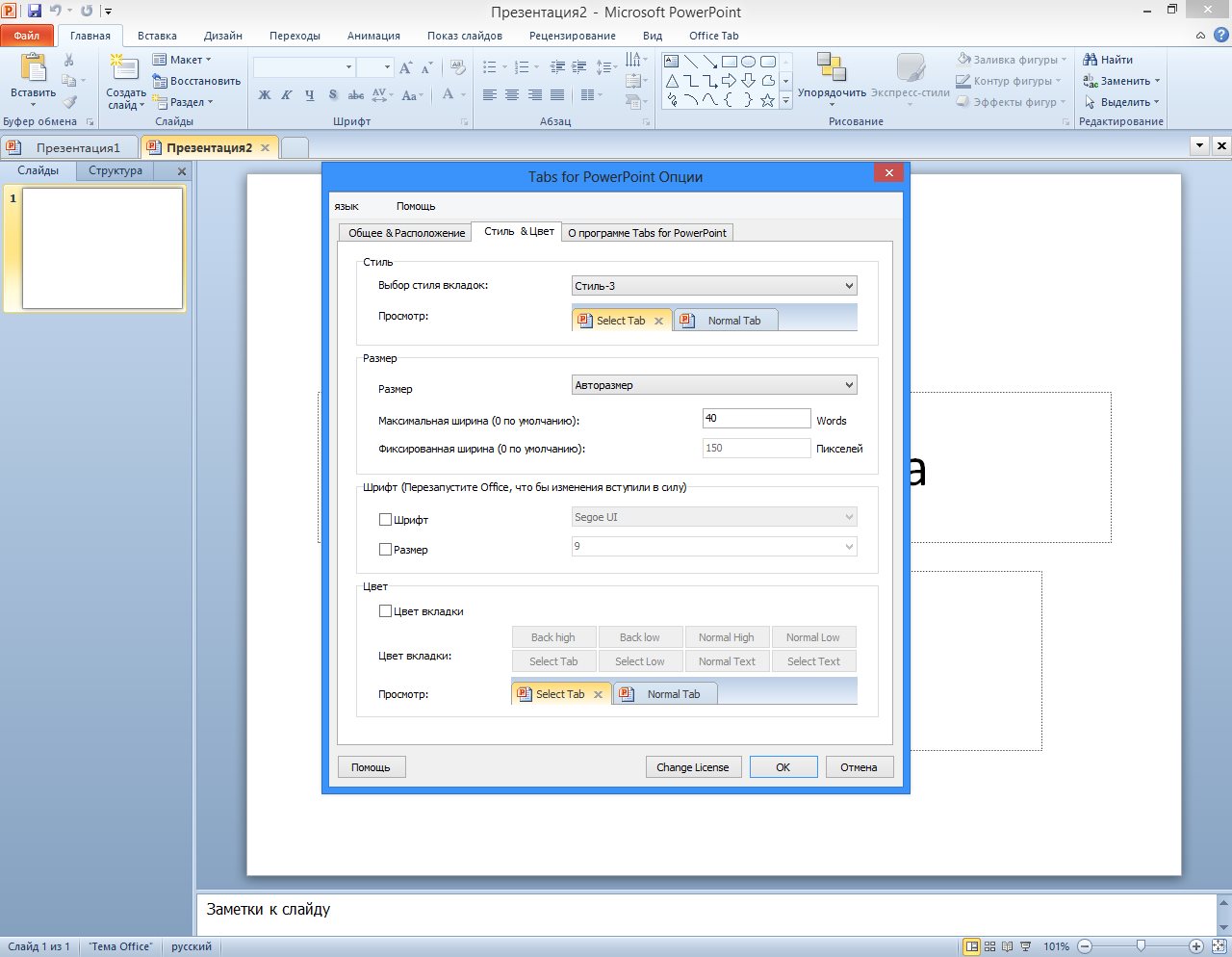Switch to normal view icon in status bar
This screenshot has height=957, width=1232.
click(972, 946)
